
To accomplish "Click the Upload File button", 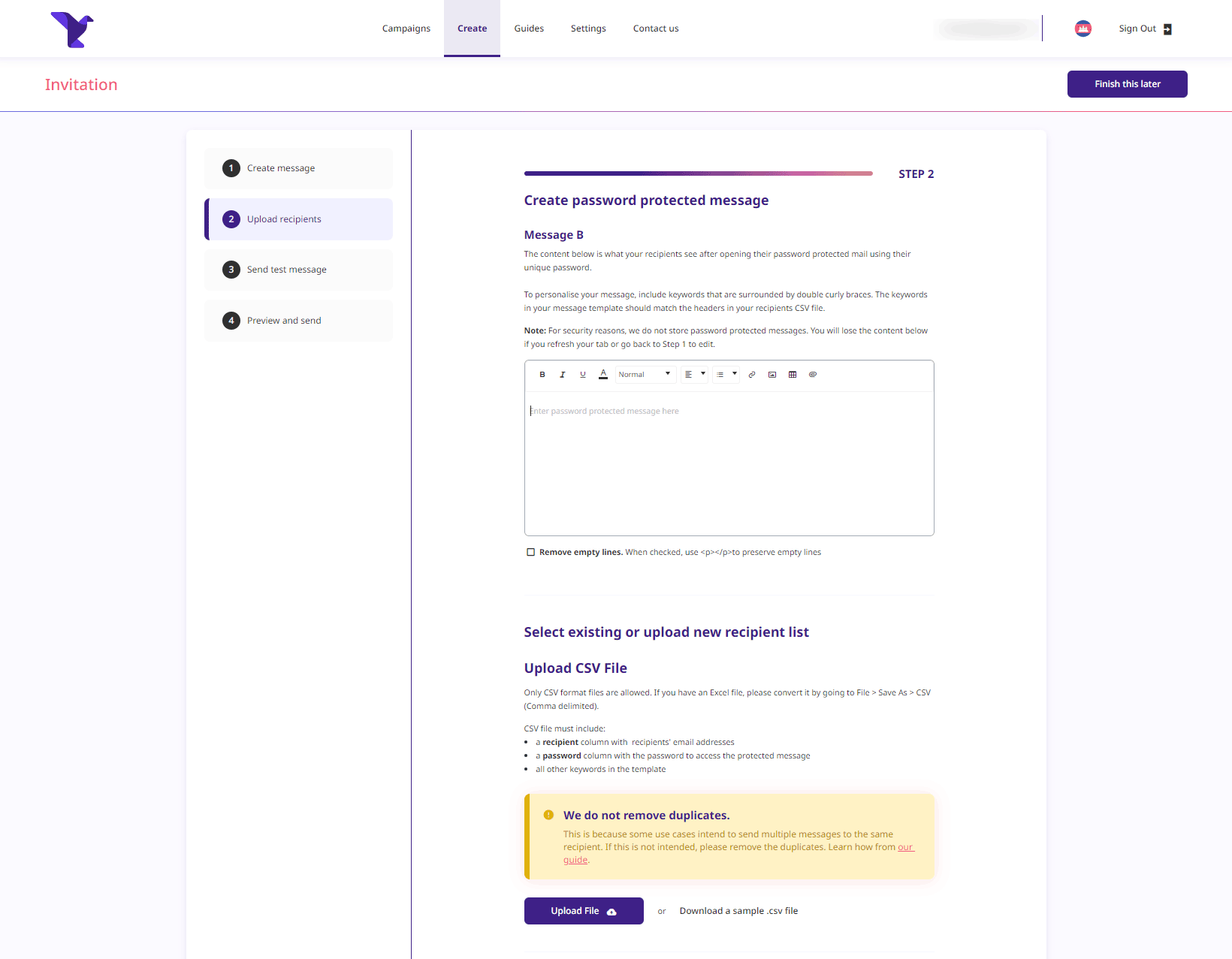I will 584,911.
